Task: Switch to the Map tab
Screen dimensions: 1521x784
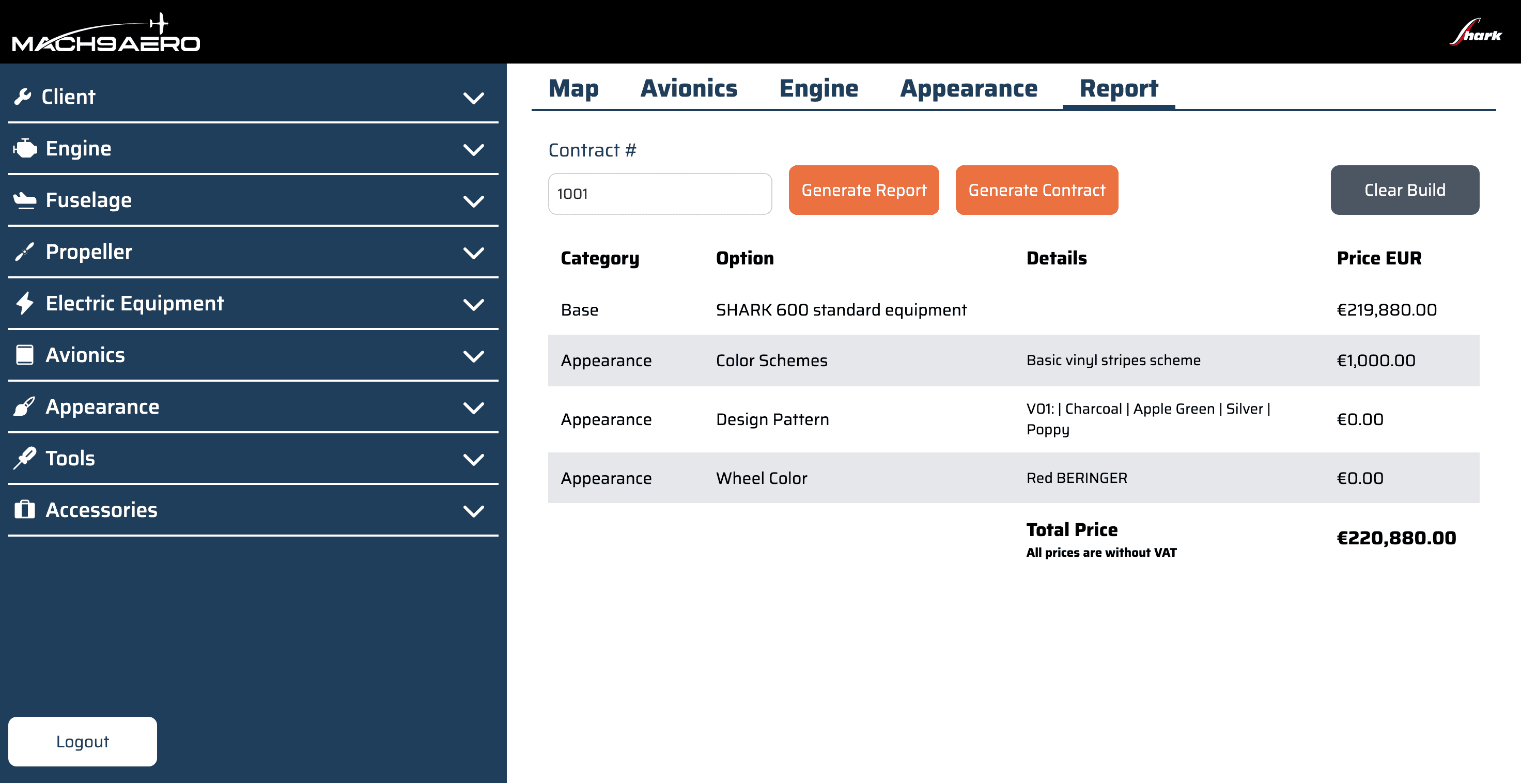Action: [x=573, y=88]
